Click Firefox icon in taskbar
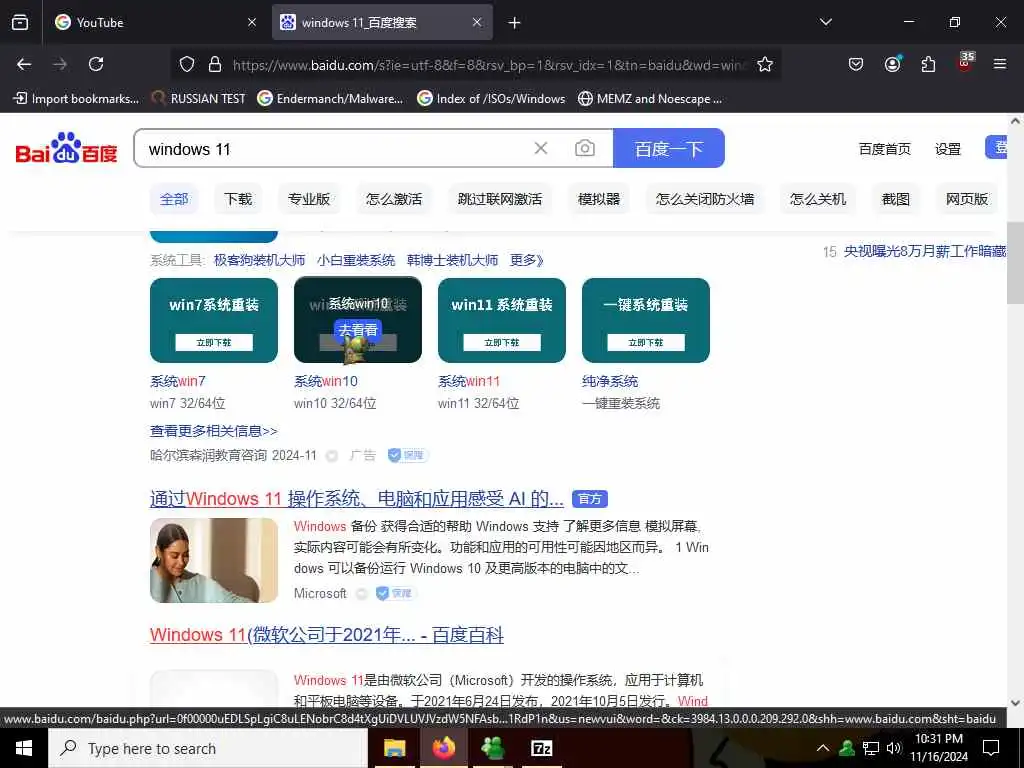Screen dimensions: 1024x768 [x=444, y=748]
